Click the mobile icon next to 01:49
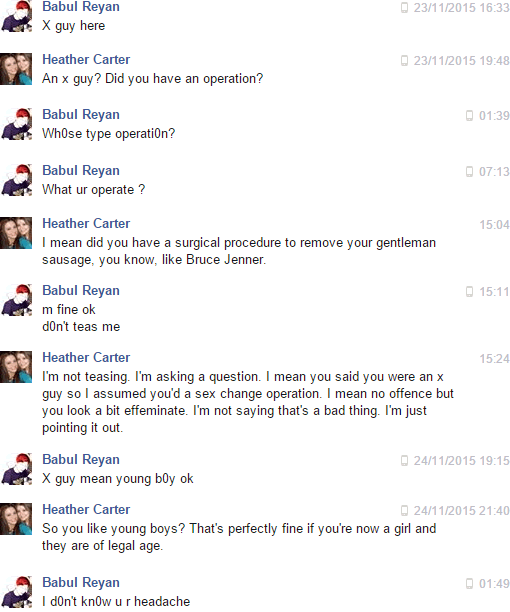This screenshot has width=510, height=612. 469,584
